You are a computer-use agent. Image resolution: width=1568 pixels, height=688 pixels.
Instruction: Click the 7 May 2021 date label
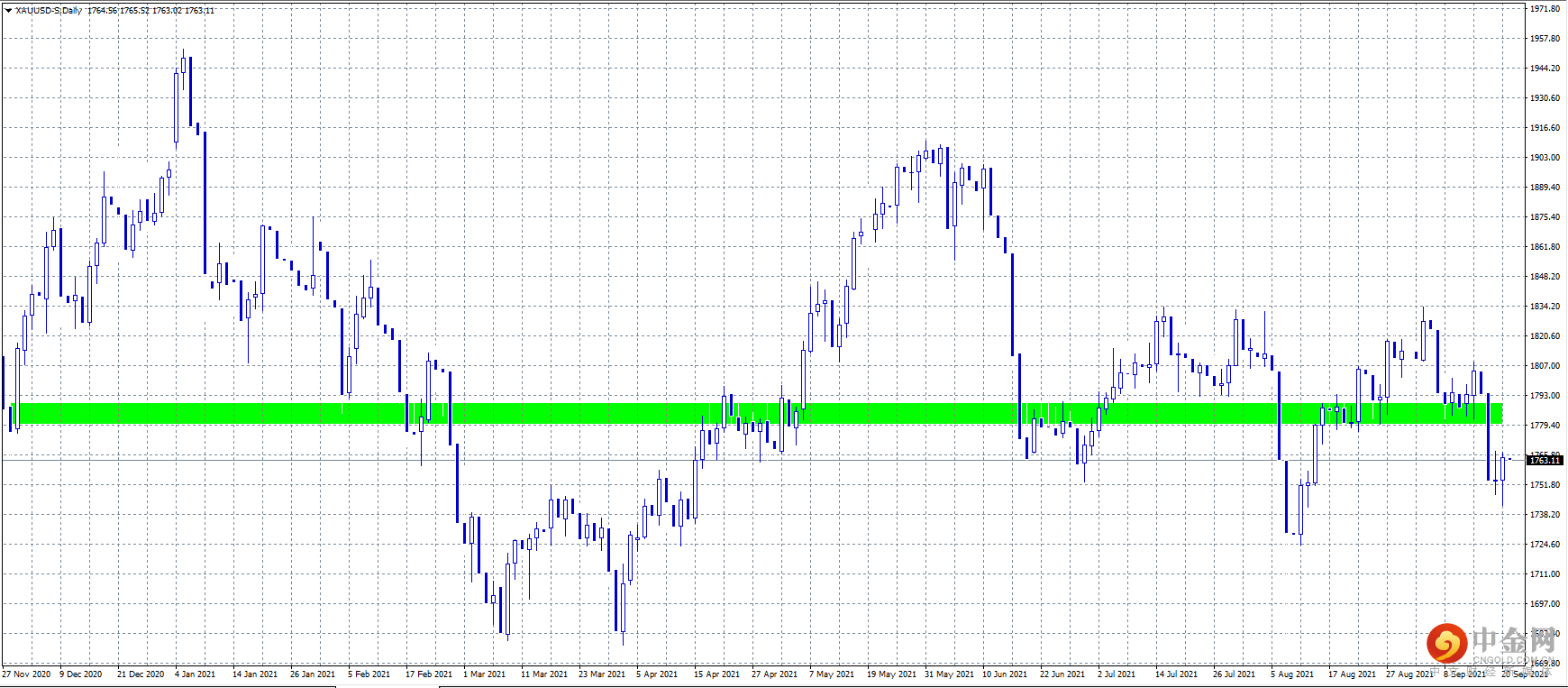pos(832,674)
